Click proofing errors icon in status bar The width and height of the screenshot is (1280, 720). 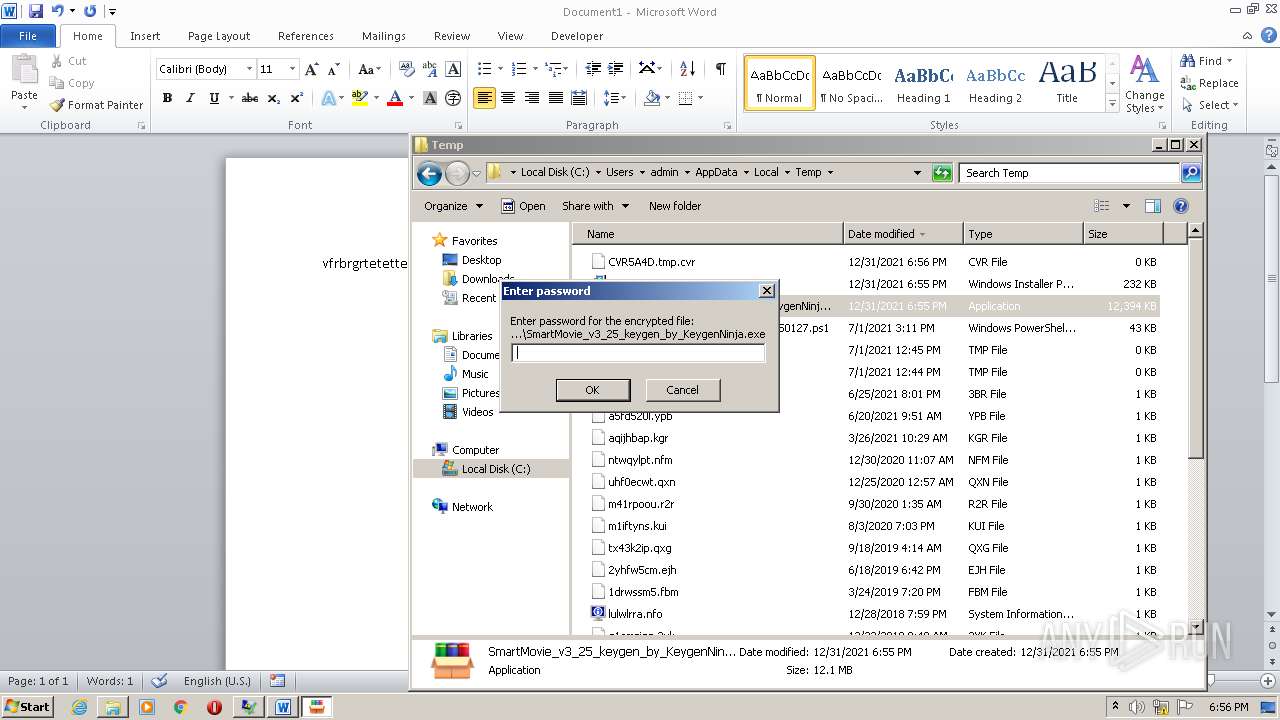pyautogui.click(x=159, y=681)
